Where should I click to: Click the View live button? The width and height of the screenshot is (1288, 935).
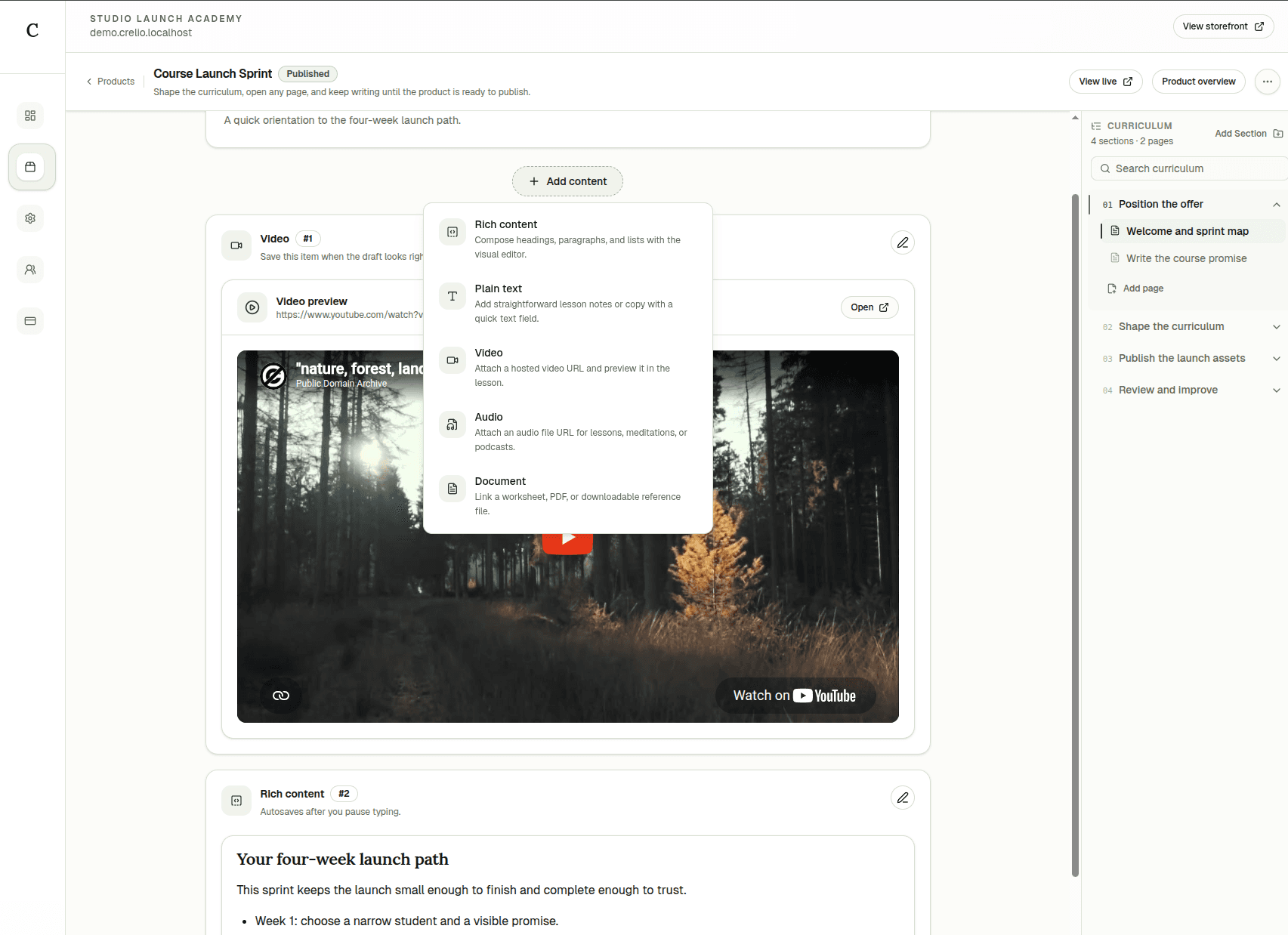click(x=1105, y=82)
